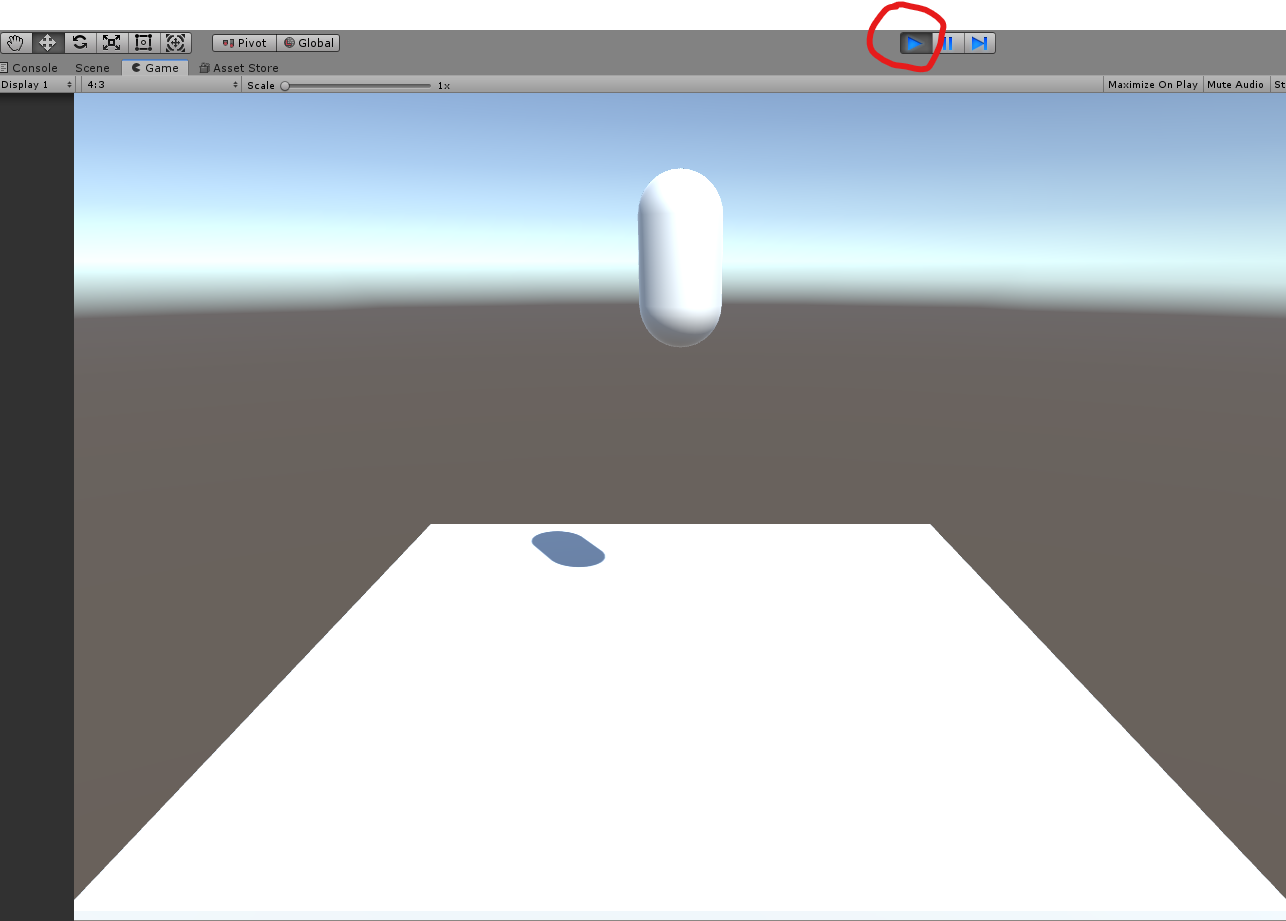
Task: Toggle Mute Audio in Game view
Action: click(x=1235, y=85)
